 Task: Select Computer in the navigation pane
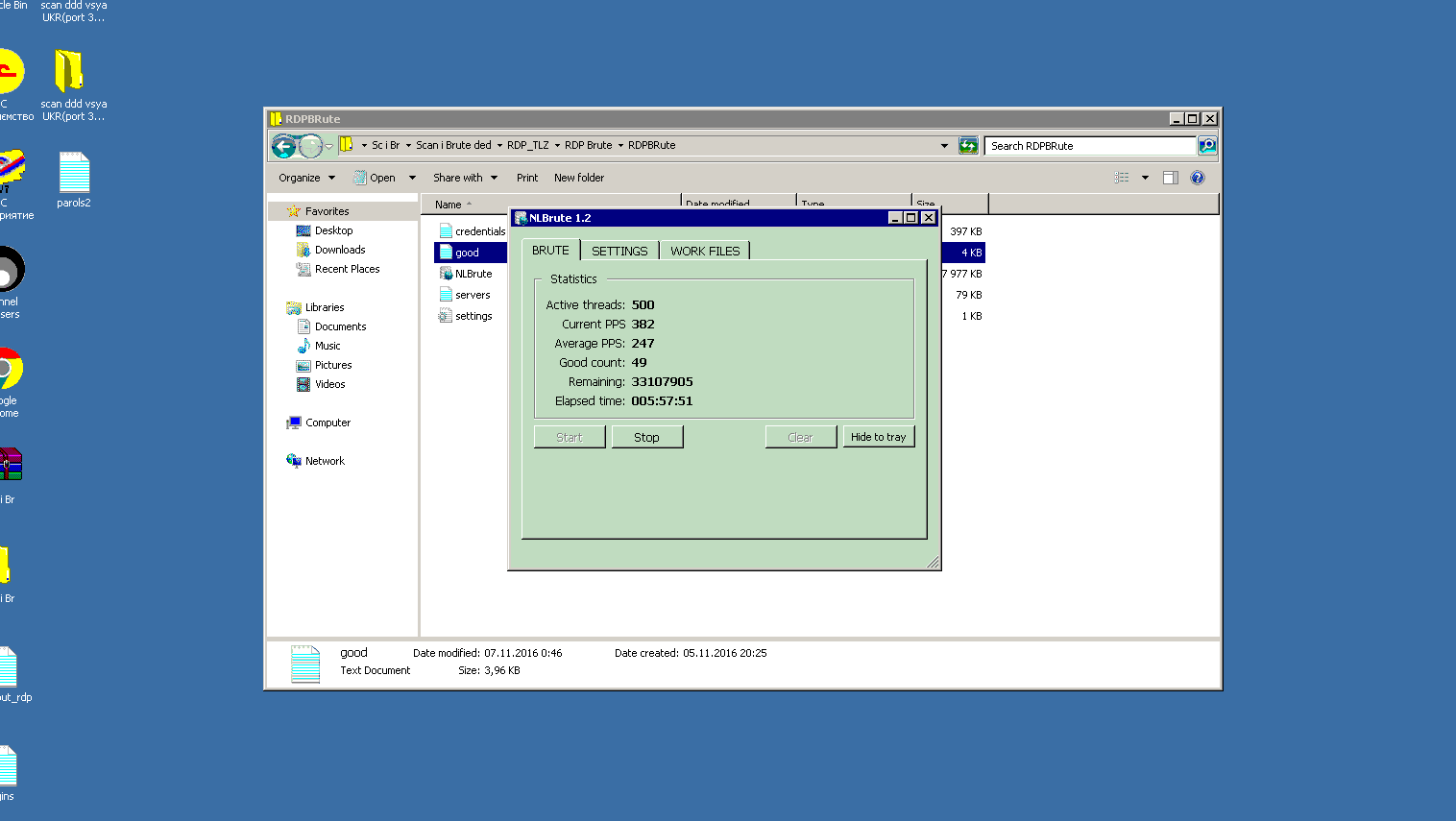click(328, 423)
